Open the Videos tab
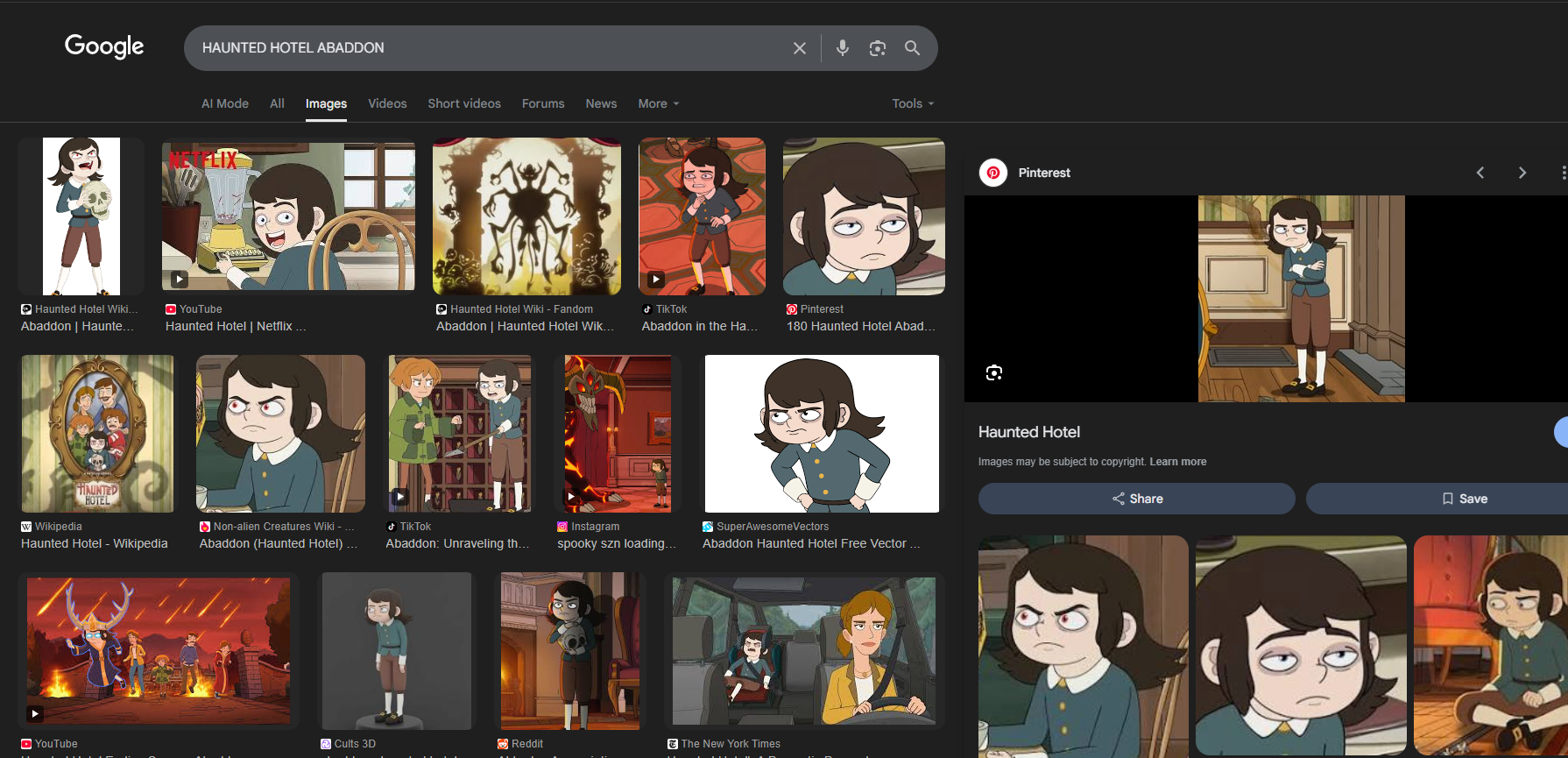The height and width of the screenshot is (758, 1568). (387, 103)
